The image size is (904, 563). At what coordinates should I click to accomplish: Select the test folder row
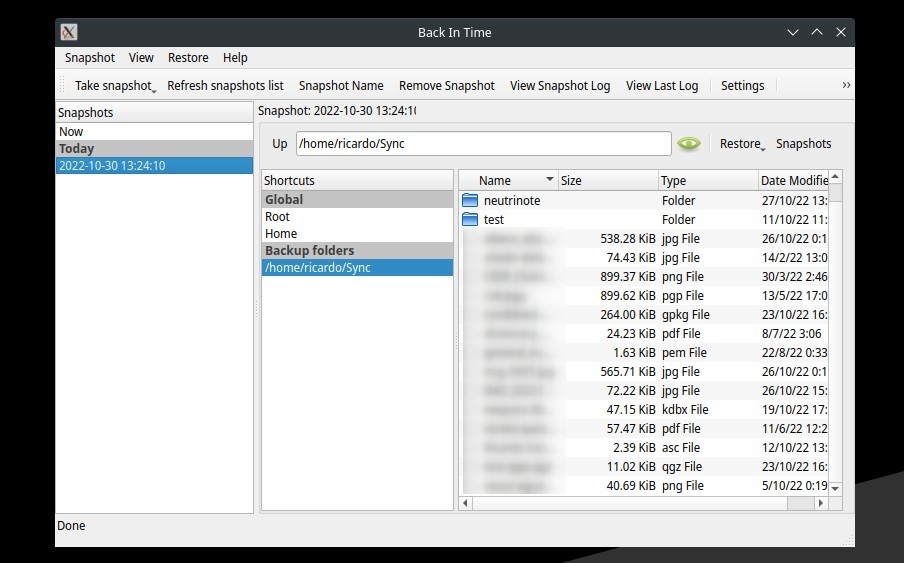tap(644, 220)
